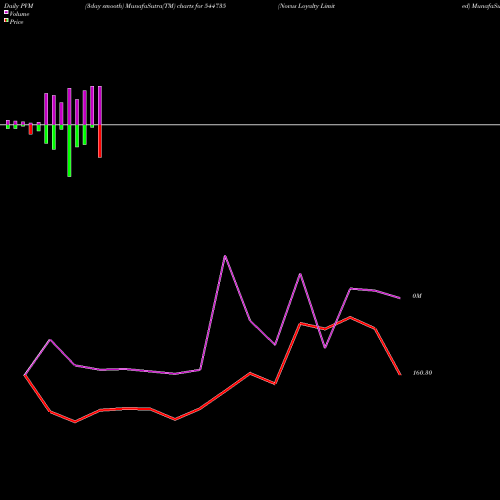Click the '160.80' price value label

pos(422,373)
